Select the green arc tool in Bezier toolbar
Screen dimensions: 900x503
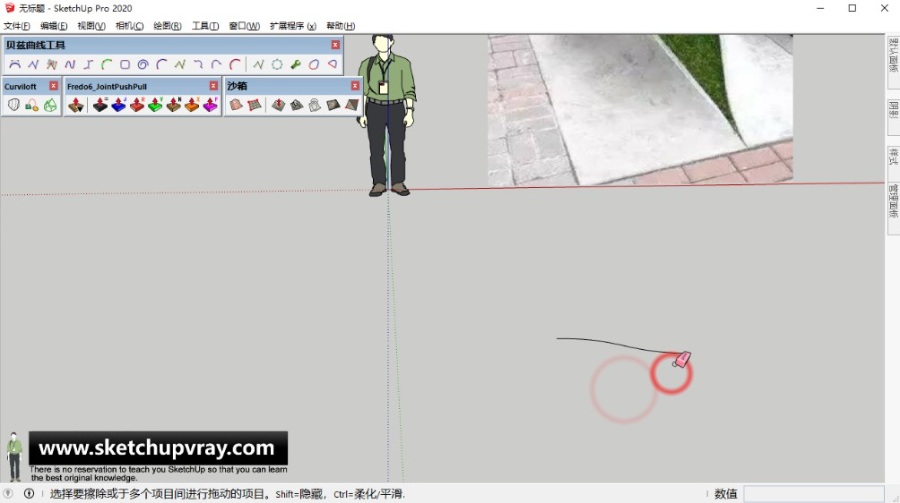point(106,64)
